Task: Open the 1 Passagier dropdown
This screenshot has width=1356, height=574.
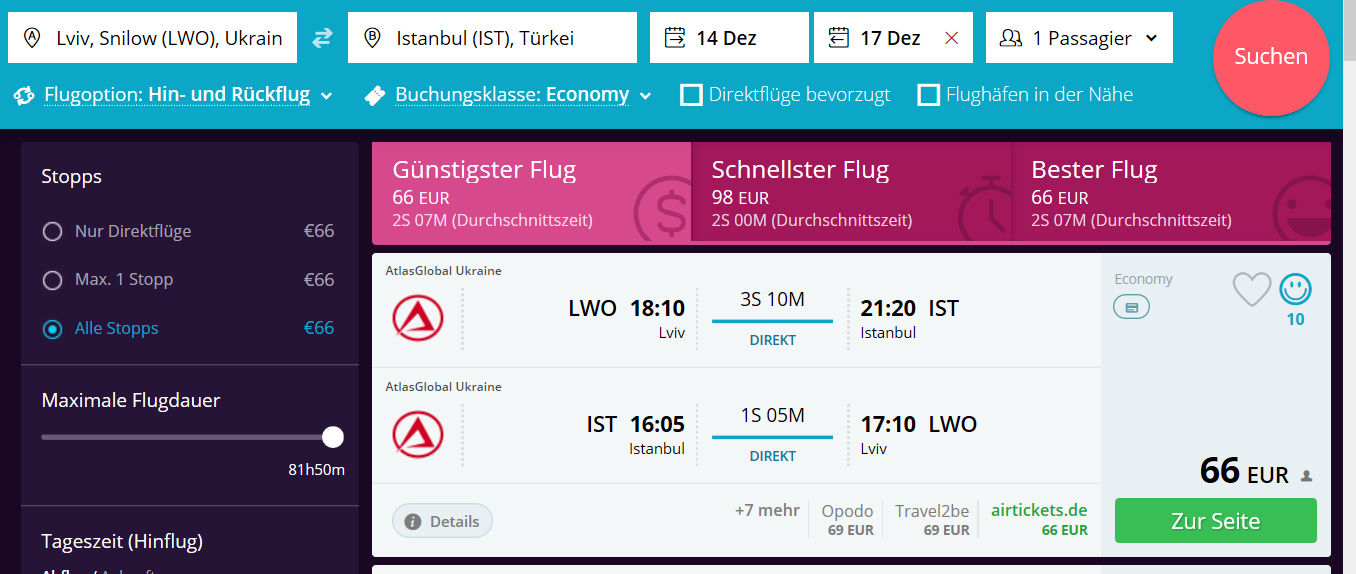Action: (1079, 38)
